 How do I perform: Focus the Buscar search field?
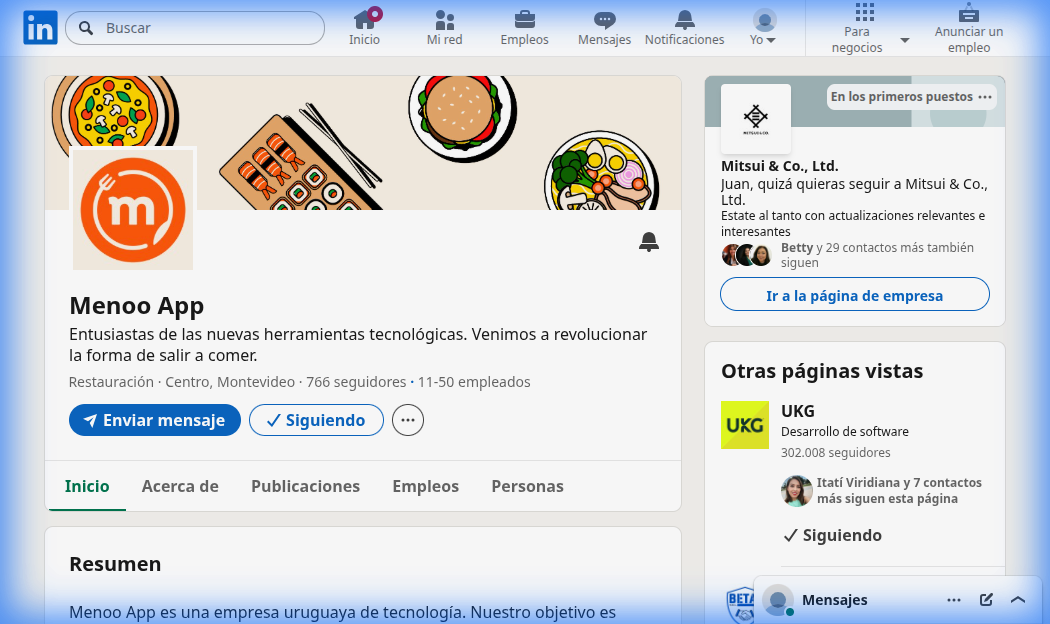(195, 28)
